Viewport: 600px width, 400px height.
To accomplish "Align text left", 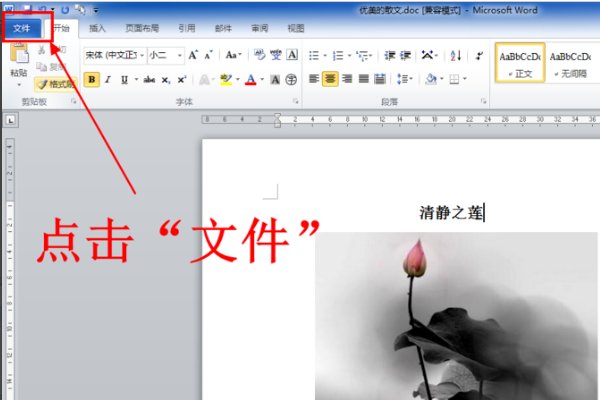I will tap(314, 79).
